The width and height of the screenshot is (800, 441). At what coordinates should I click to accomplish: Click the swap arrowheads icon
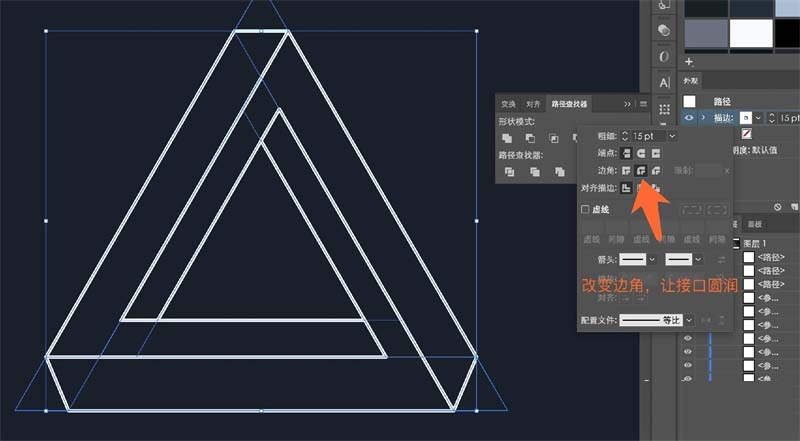tap(721, 260)
